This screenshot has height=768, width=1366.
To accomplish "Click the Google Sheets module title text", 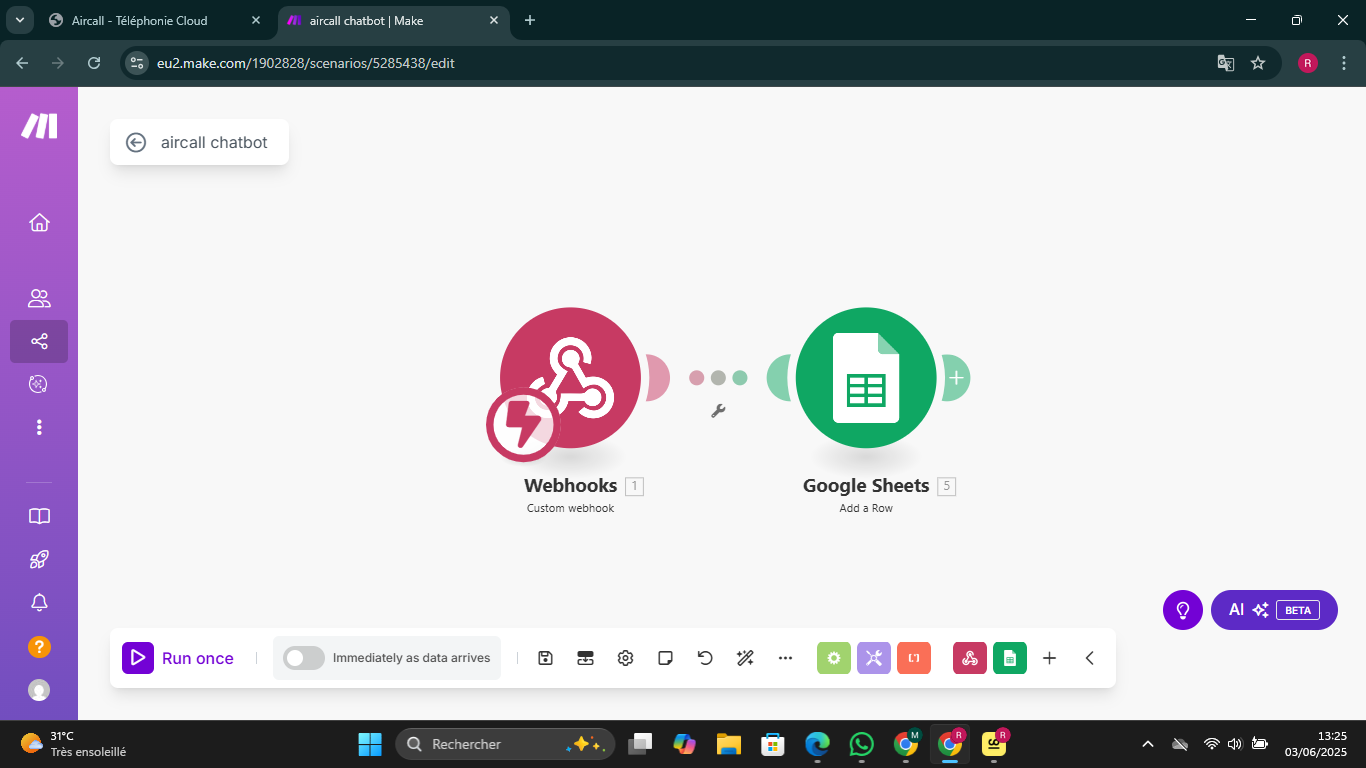I will click(866, 486).
